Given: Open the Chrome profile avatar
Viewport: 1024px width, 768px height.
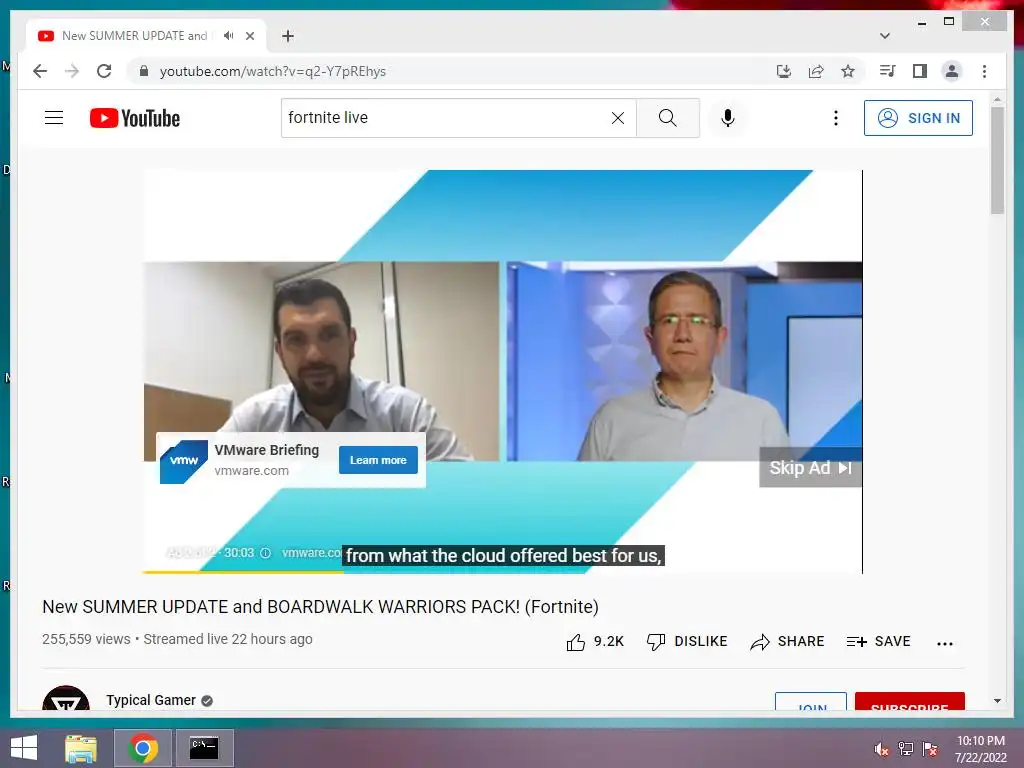Looking at the screenshot, I should [952, 71].
